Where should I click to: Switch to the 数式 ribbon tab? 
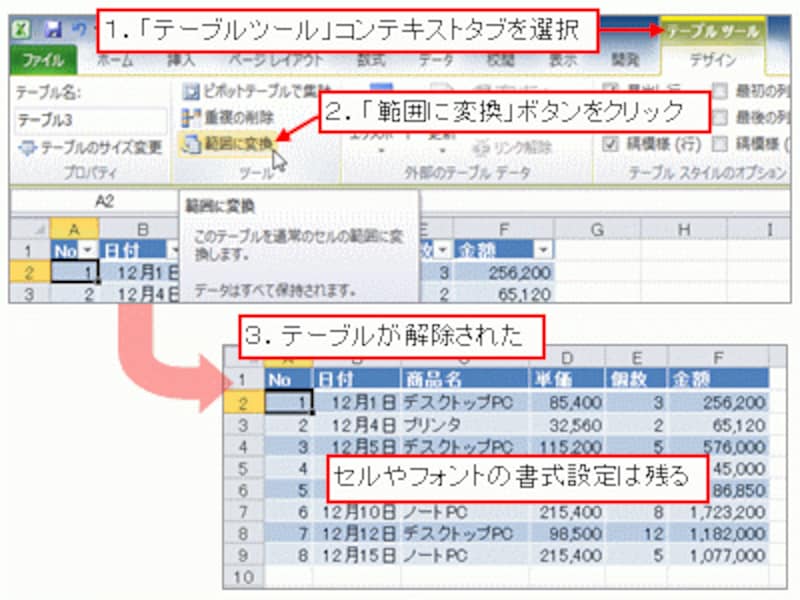click(371, 61)
